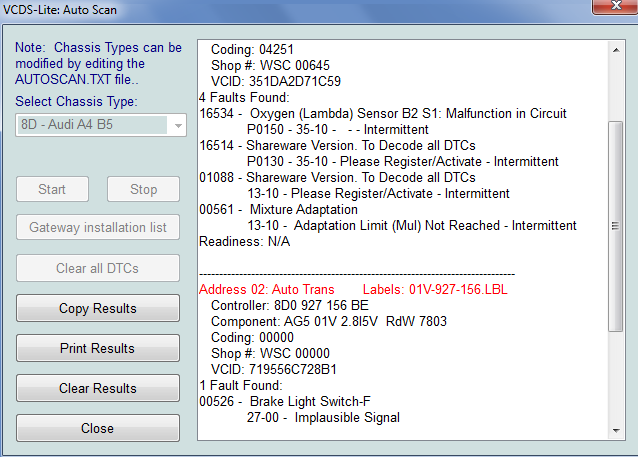Viewport: 638px width, 457px height.
Task: Click the VCID: 719556C728B1 line
Action: [x=275, y=370]
